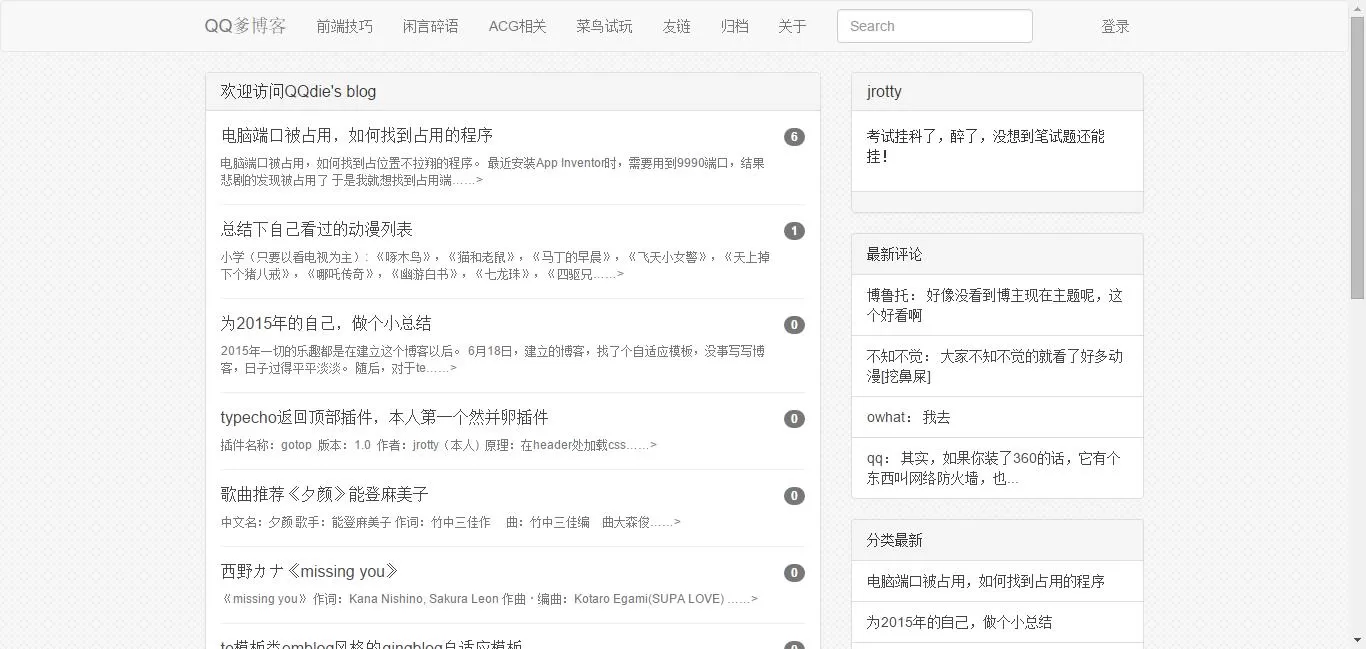
Task: Click the comment count badge showing 6
Action: (794, 137)
